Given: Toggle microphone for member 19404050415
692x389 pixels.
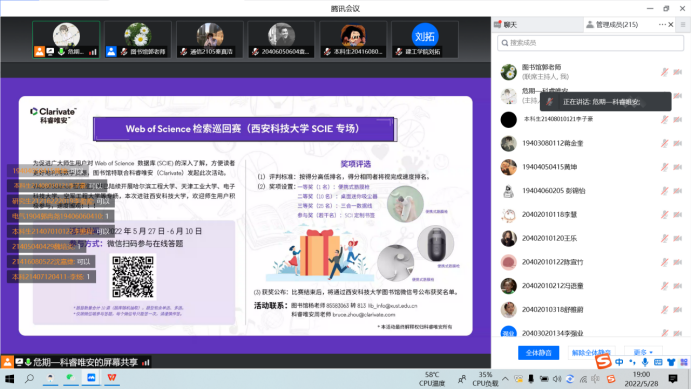Looking at the screenshot, I should [x=664, y=167].
